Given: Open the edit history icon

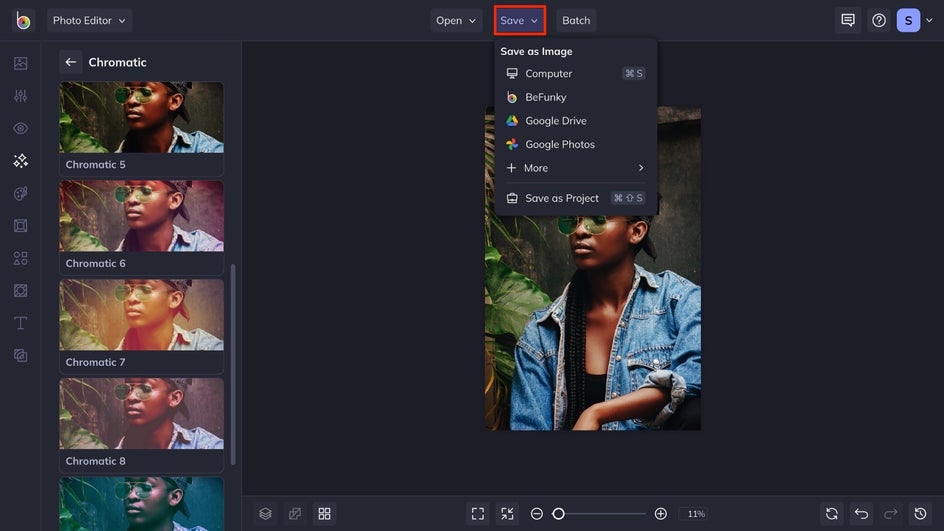Looking at the screenshot, I should tap(921, 514).
